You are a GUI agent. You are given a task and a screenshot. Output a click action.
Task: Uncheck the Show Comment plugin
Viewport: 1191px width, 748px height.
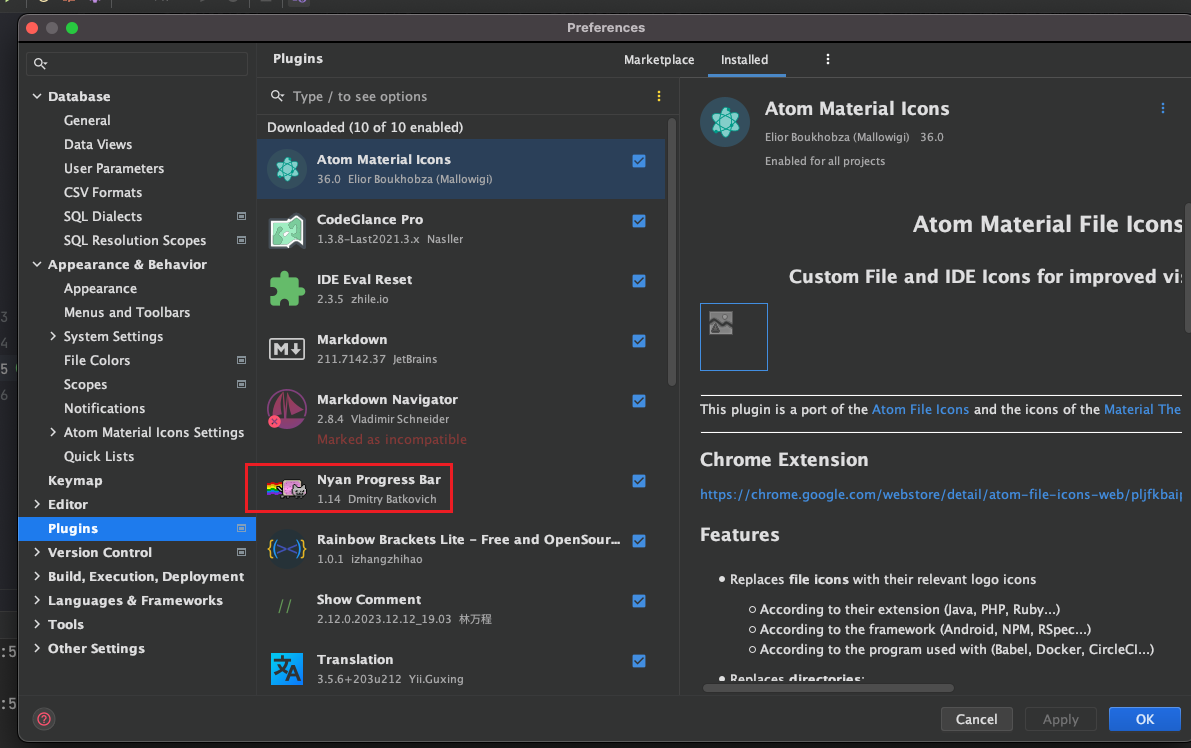point(639,601)
